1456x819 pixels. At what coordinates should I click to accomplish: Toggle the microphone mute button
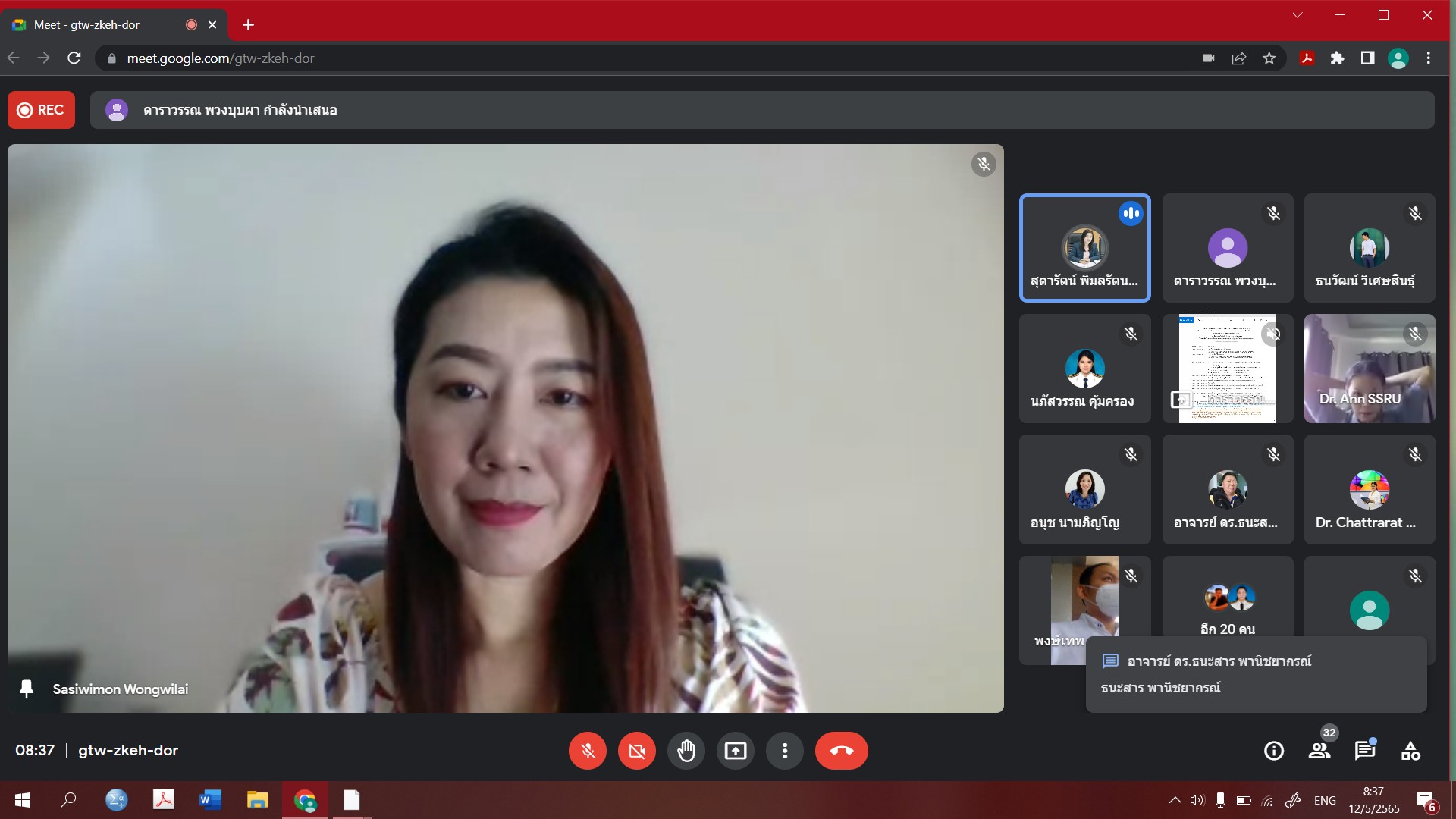pos(587,751)
